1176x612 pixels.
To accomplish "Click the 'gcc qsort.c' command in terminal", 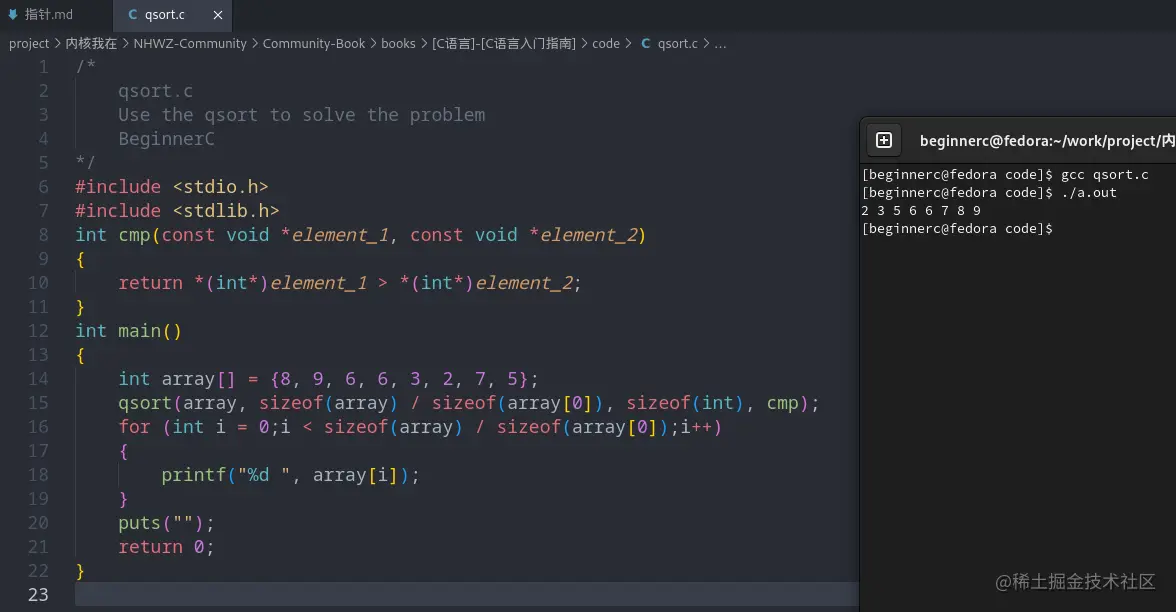I will point(1104,175).
